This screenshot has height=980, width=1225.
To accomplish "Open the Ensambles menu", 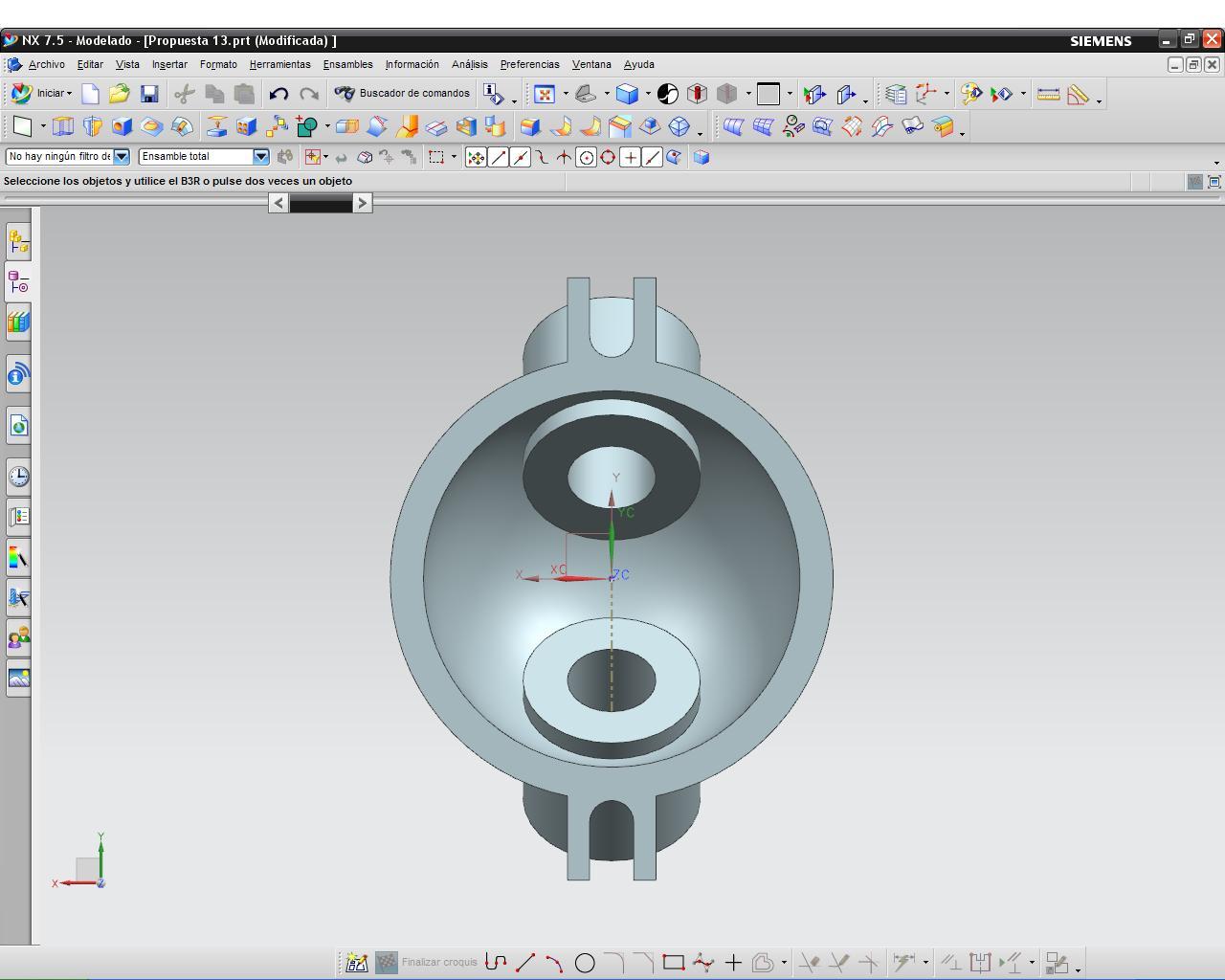I will [x=347, y=64].
